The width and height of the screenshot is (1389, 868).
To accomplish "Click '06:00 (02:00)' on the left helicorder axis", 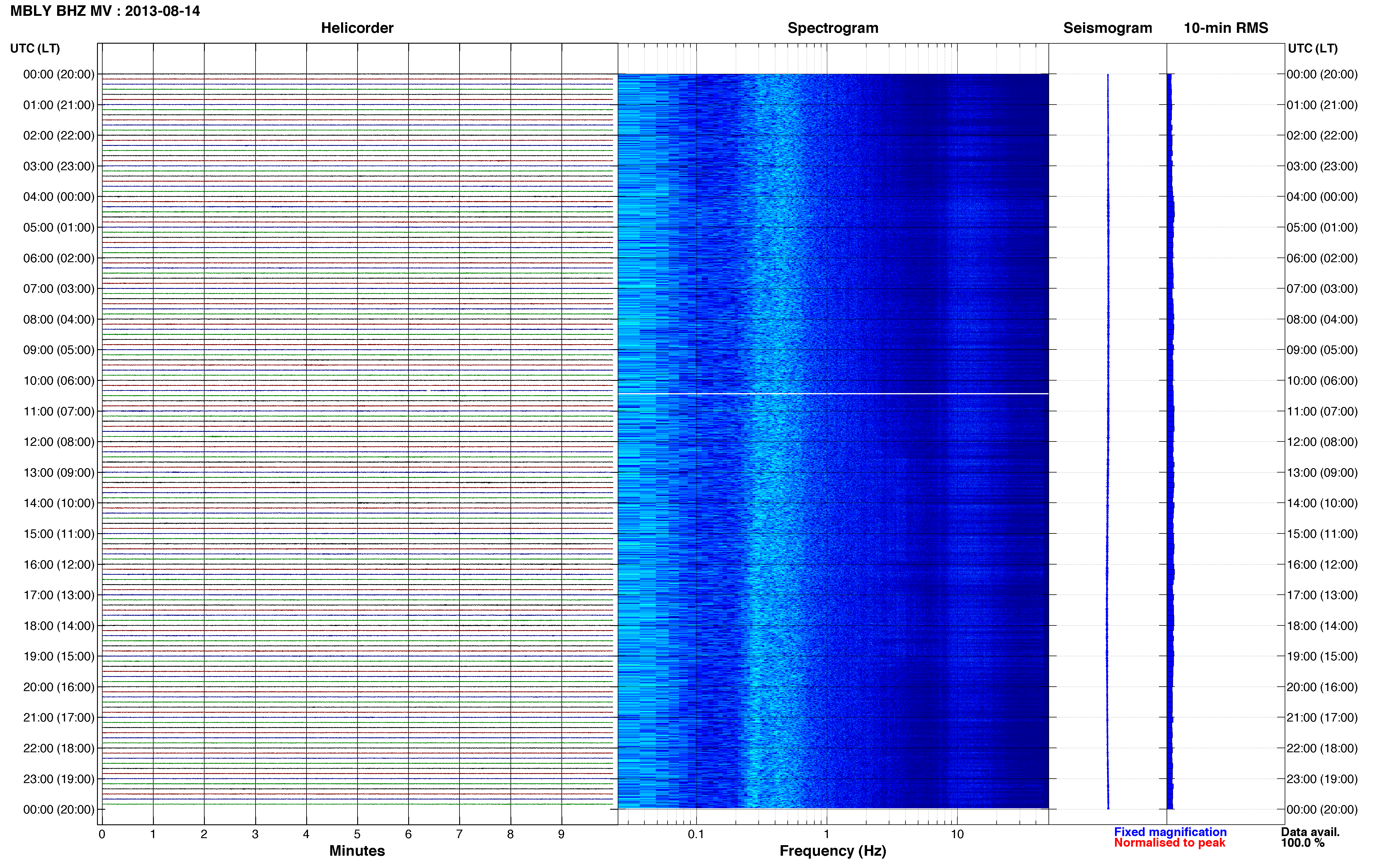I will pyautogui.click(x=59, y=258).
